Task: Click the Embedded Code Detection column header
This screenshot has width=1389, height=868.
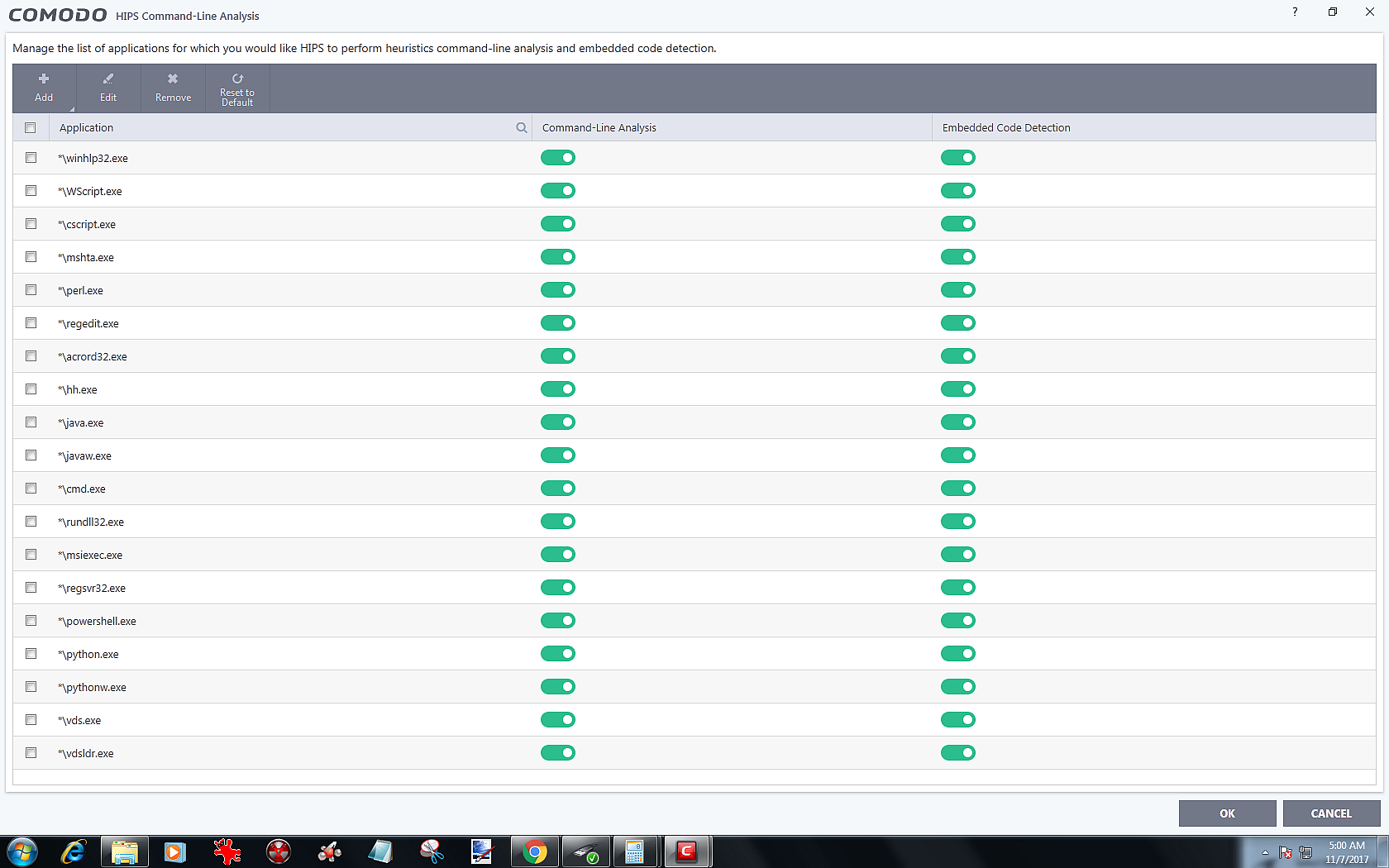Action: [x=1154, y=127]
